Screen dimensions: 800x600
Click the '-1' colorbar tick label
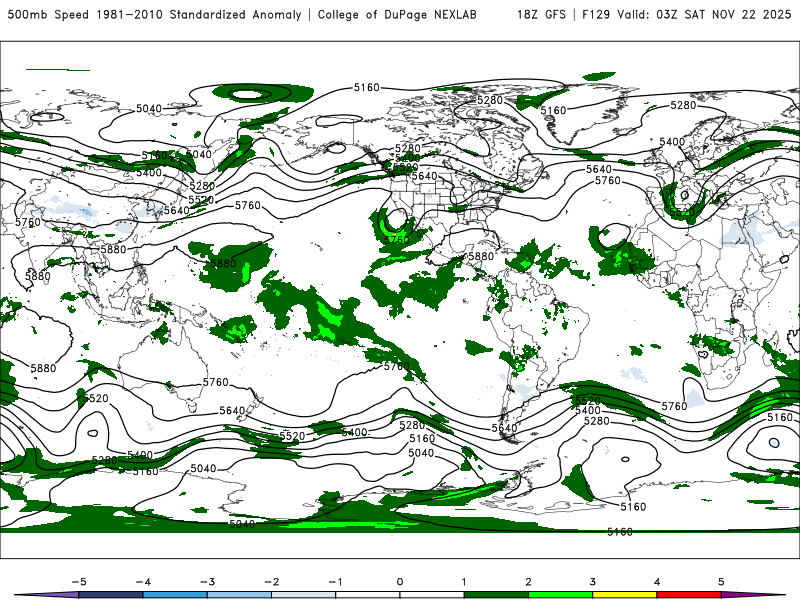tap(335, 582)
